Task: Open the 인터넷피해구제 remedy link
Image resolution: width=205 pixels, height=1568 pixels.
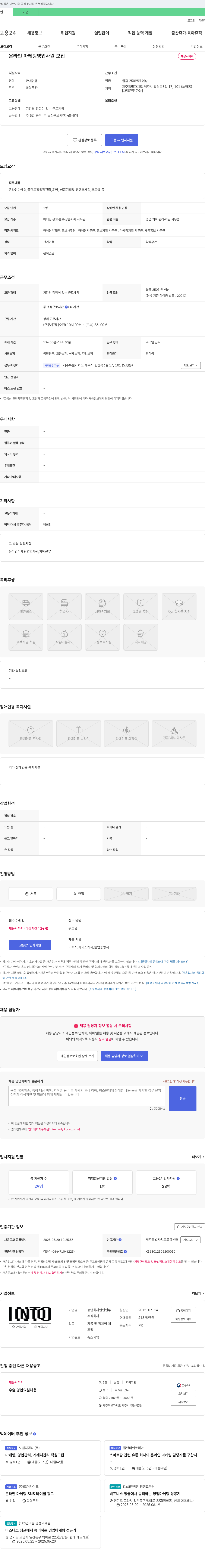Action: click(54, 1129)
